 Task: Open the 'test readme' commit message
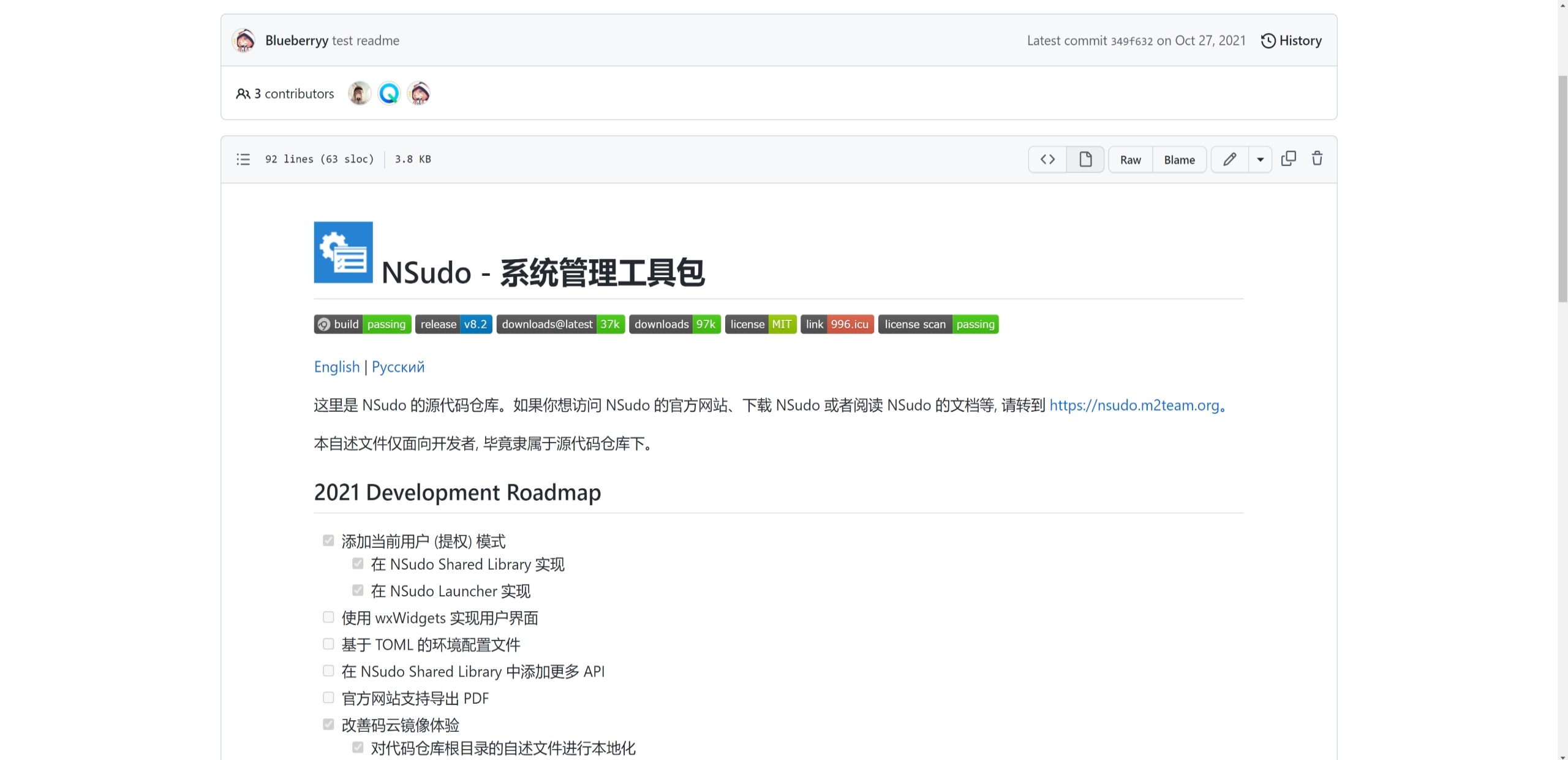coord(366,40)
